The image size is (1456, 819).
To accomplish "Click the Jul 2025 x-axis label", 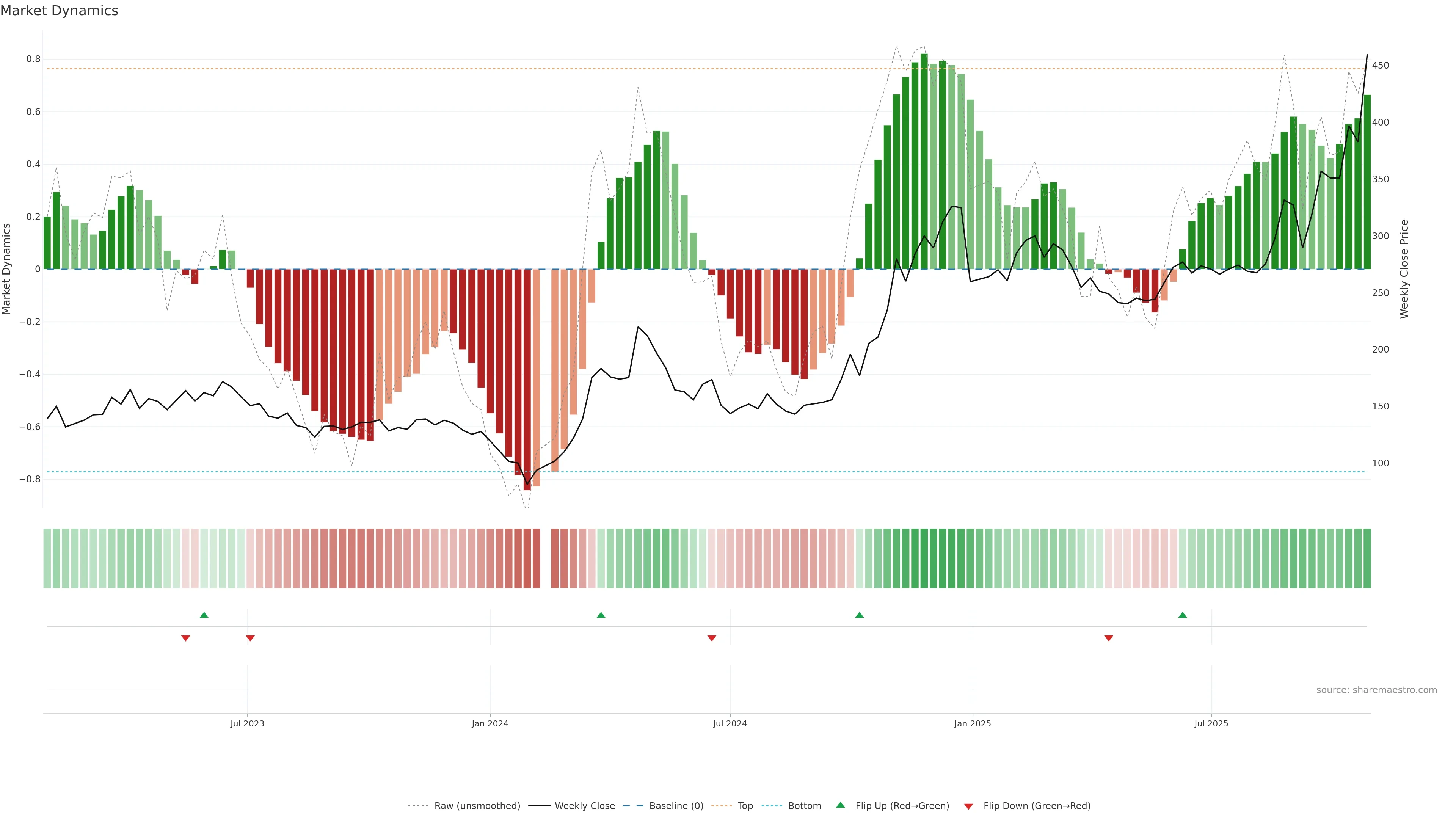I will (1211, 723).
